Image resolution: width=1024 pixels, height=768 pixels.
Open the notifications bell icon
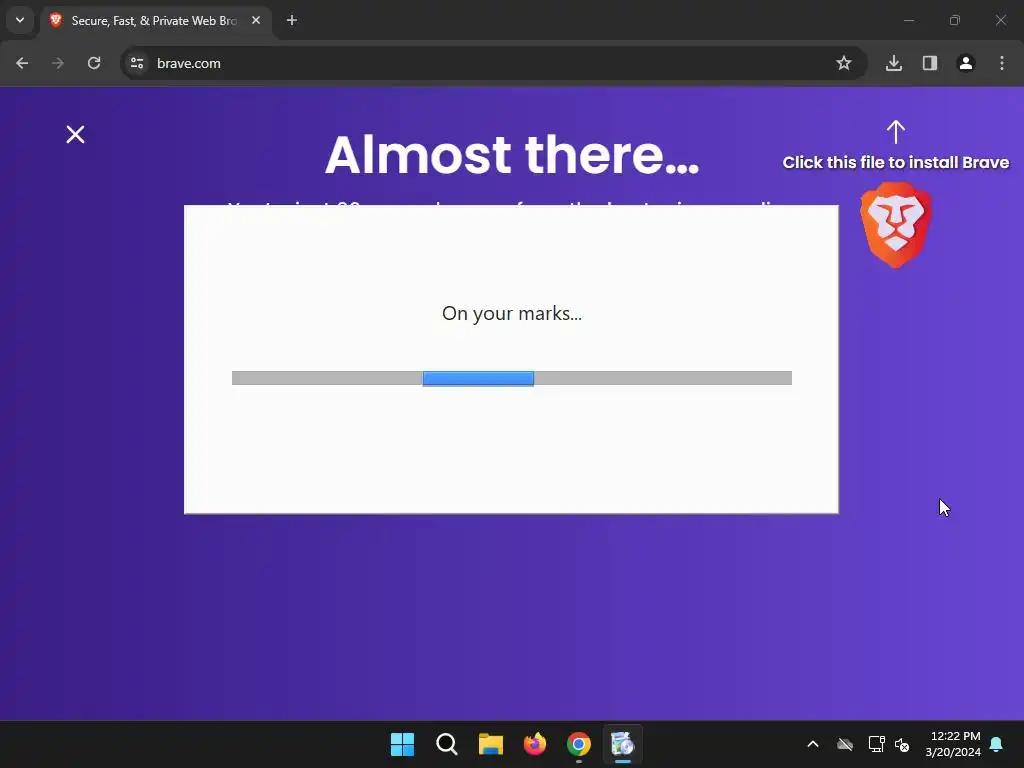pyautogui.click(x=997, y=744)
